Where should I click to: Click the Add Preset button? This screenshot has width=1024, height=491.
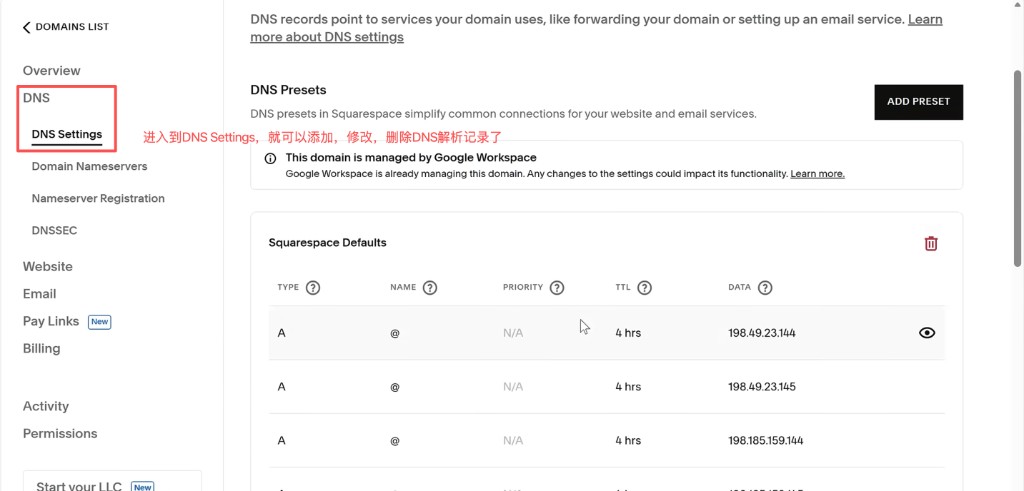(918, 102)
